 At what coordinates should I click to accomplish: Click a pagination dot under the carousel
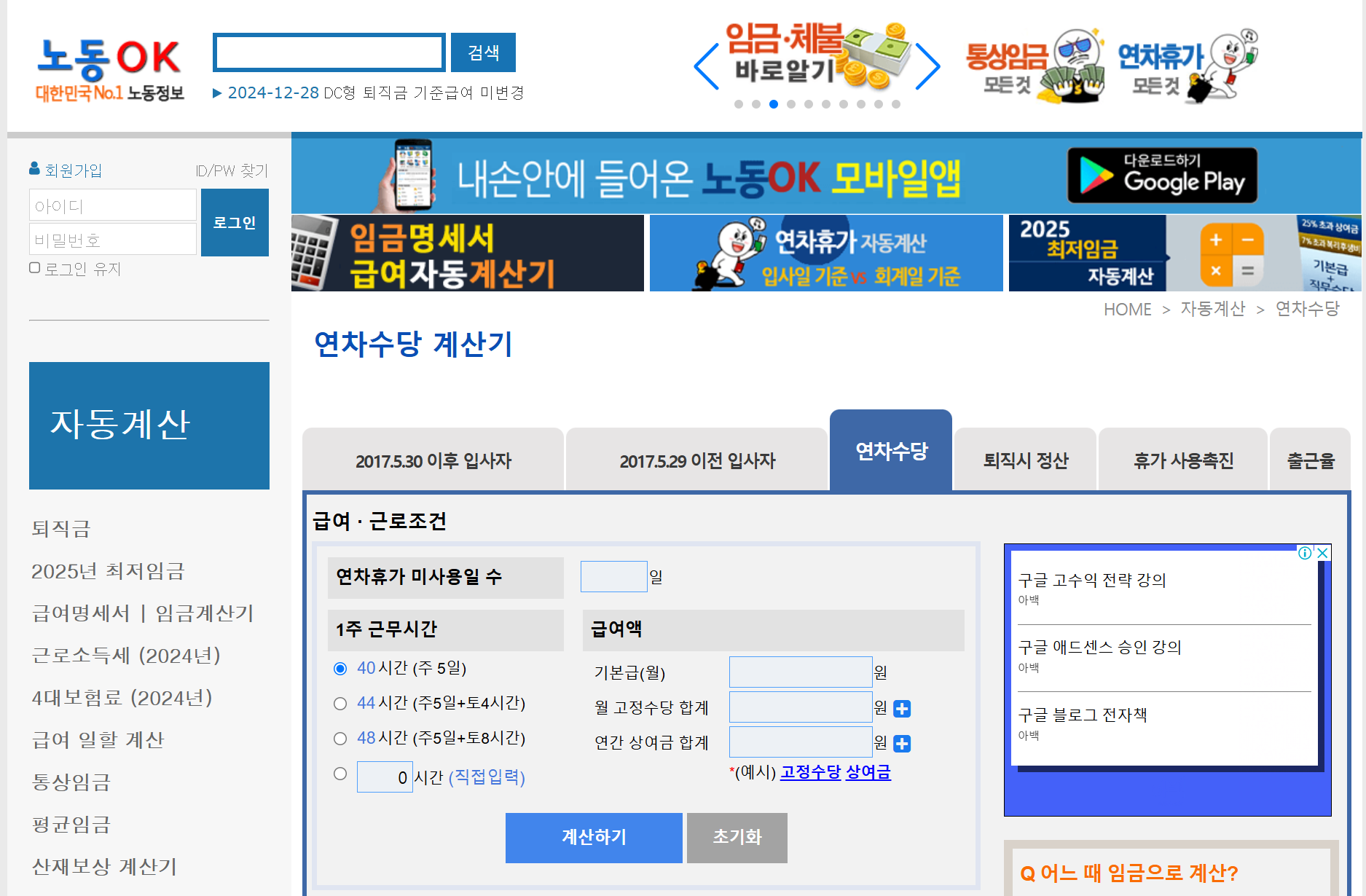[x=773, y=104]
